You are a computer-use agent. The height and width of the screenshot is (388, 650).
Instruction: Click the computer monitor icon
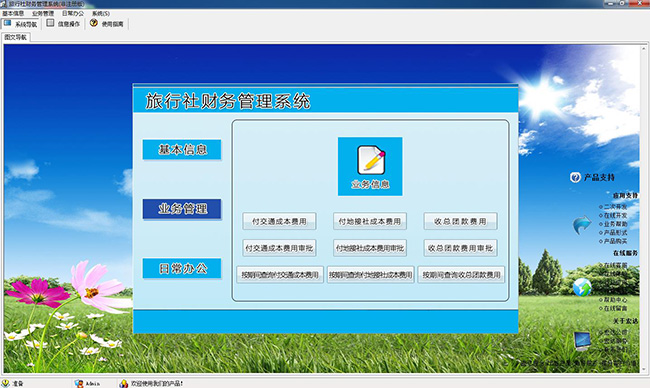click(x=582, y=341)
